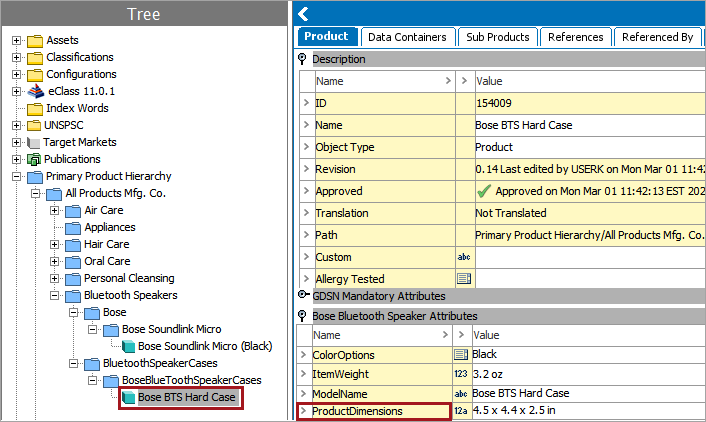Click the Primary Product Hierarchy blue folder icon
The height and width of the screenshot is (422, 706).
click(35, 177)
